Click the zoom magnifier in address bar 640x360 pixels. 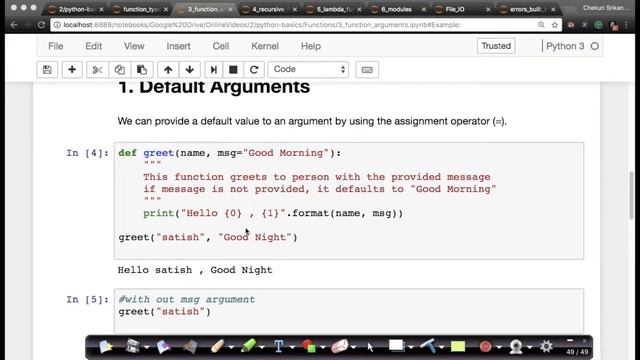pyautogui.click(x=541, y=25)
